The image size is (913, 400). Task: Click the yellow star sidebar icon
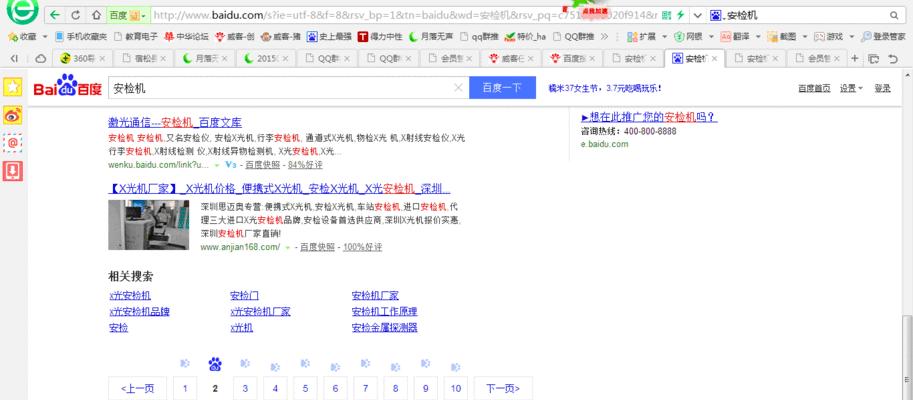[12, 87]
